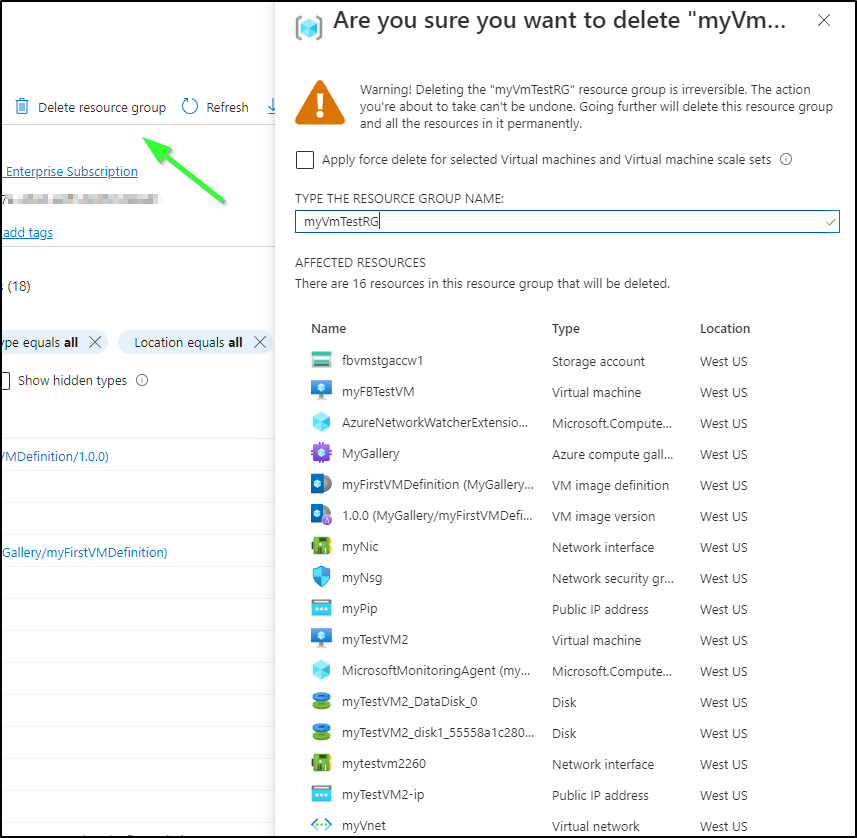Viewport: 857px width, 838px height.
Task: Sort by the Type column header
Action: 565,329
